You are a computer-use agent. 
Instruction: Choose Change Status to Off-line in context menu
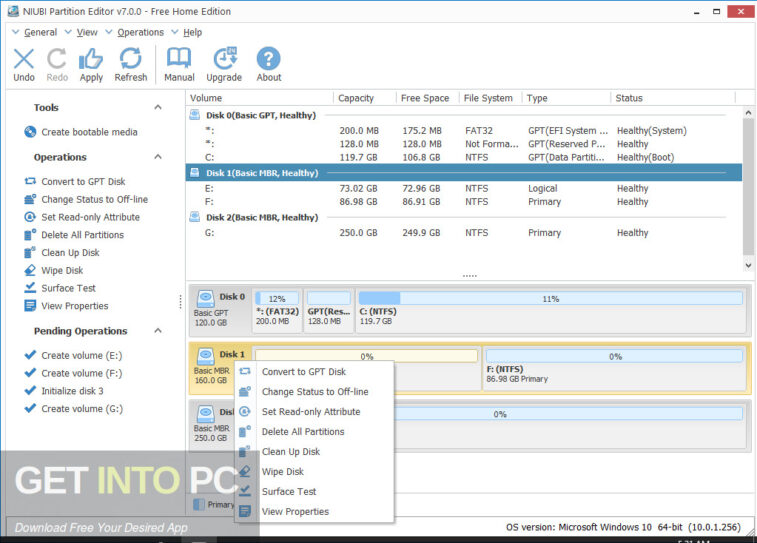(x=315, y=391)
